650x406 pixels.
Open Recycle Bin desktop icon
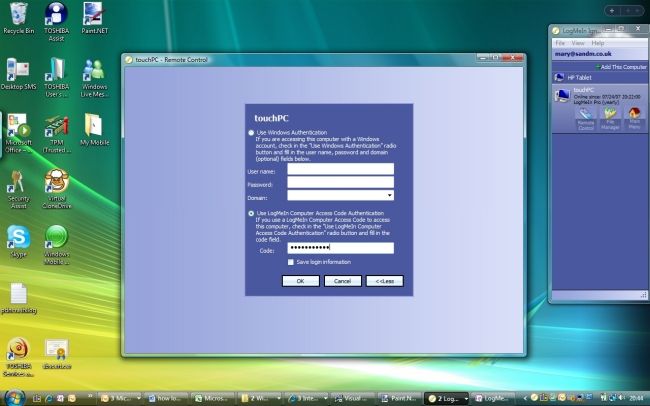(x=18, y=18)
